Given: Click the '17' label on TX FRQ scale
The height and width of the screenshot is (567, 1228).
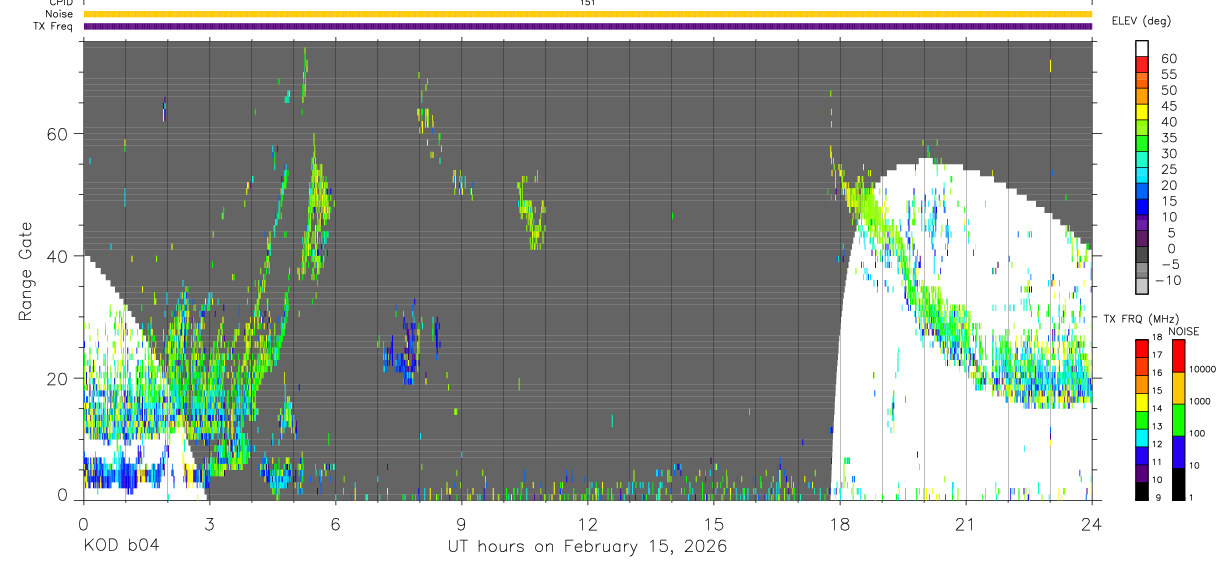Looking at the screenshot, I should [x=1157, y=355].
